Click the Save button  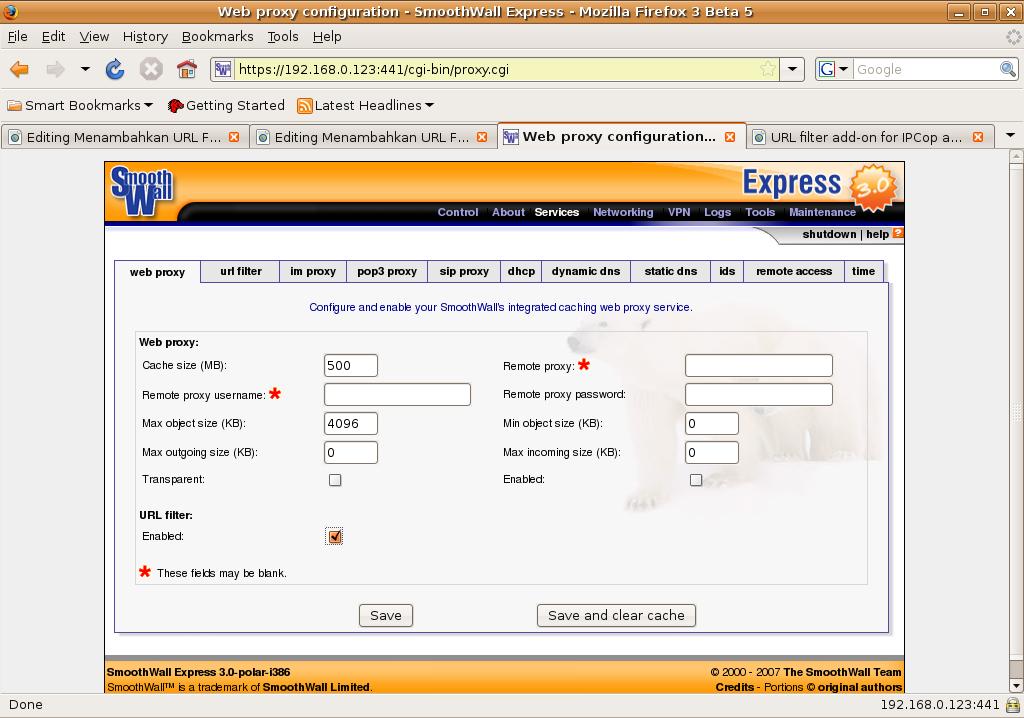(x=386, y=615)
